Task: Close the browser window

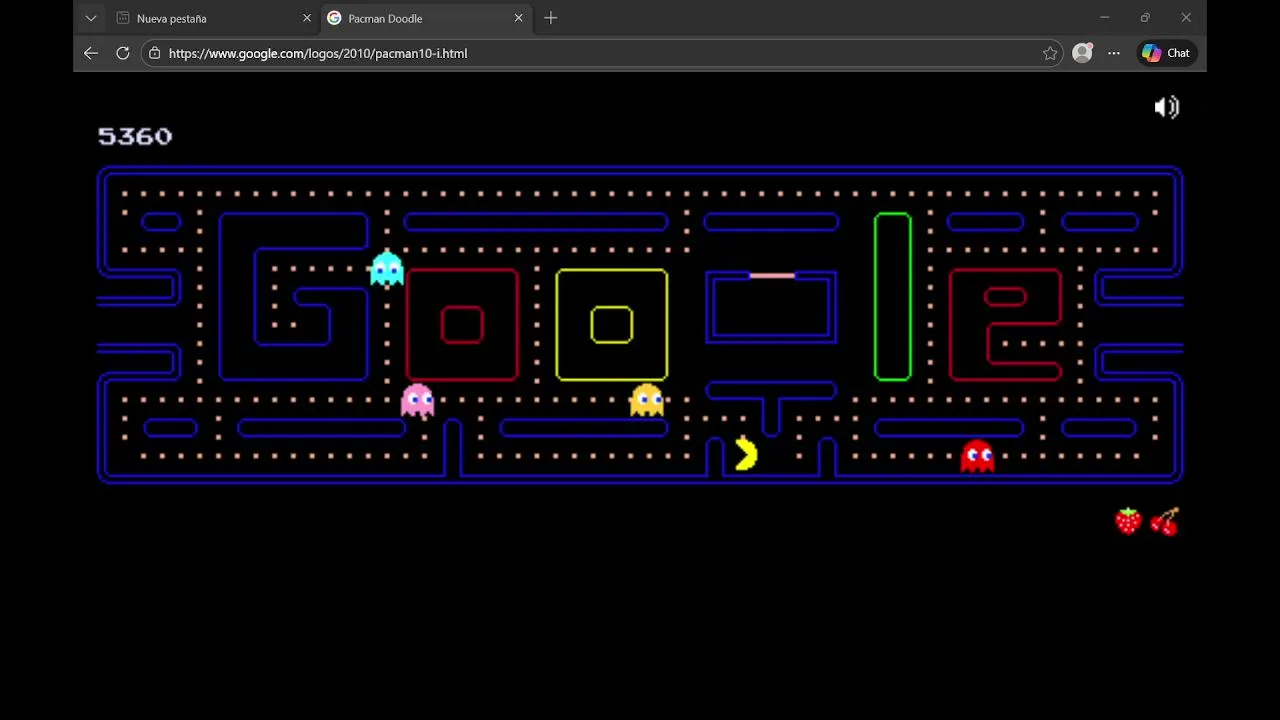Action: point(1186,18)
